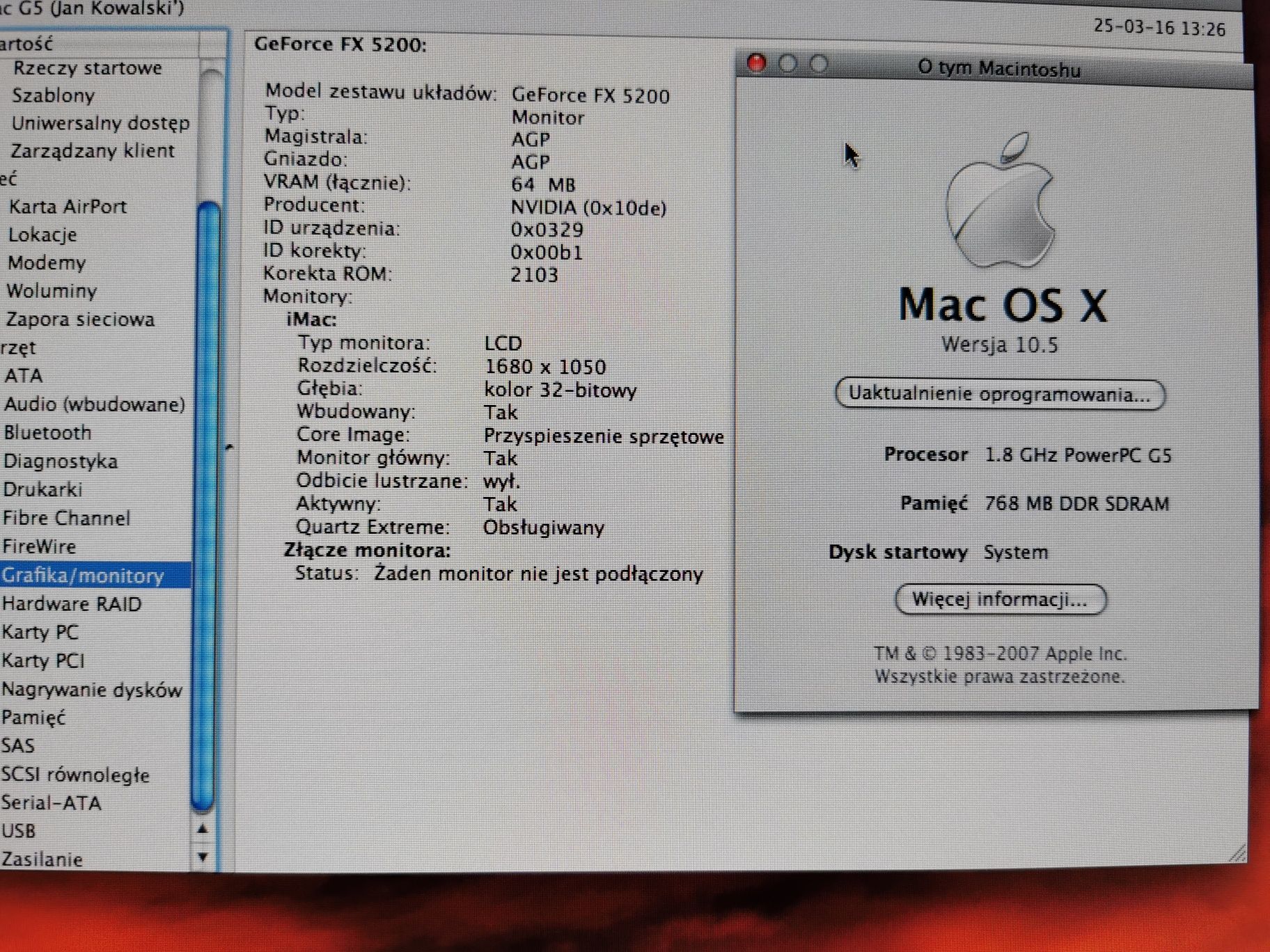1270x952 pixels.
Task: Select ATA under hardware list
Action: (x=23, y=376)
